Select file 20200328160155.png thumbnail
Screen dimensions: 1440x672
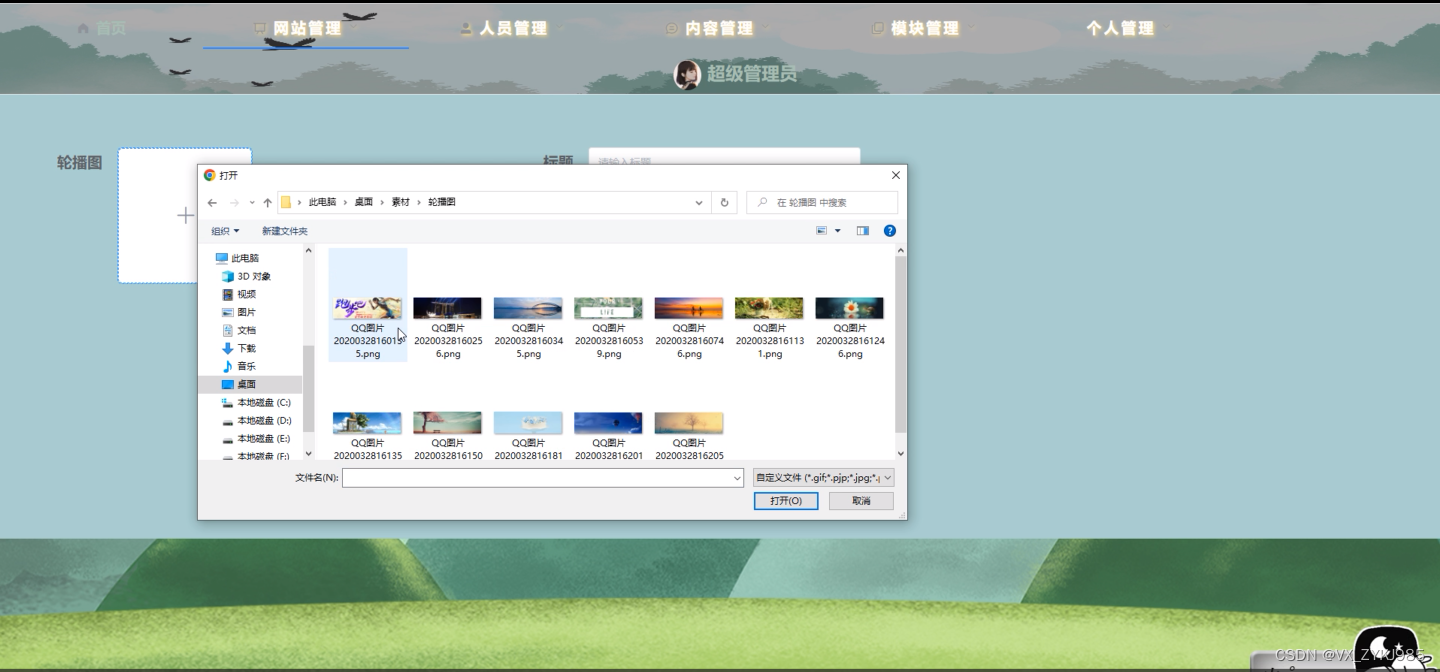tap(368, 307)
